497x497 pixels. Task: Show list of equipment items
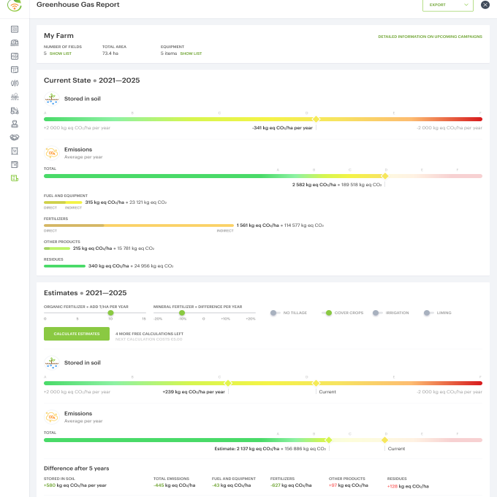(x=191, y=53)
